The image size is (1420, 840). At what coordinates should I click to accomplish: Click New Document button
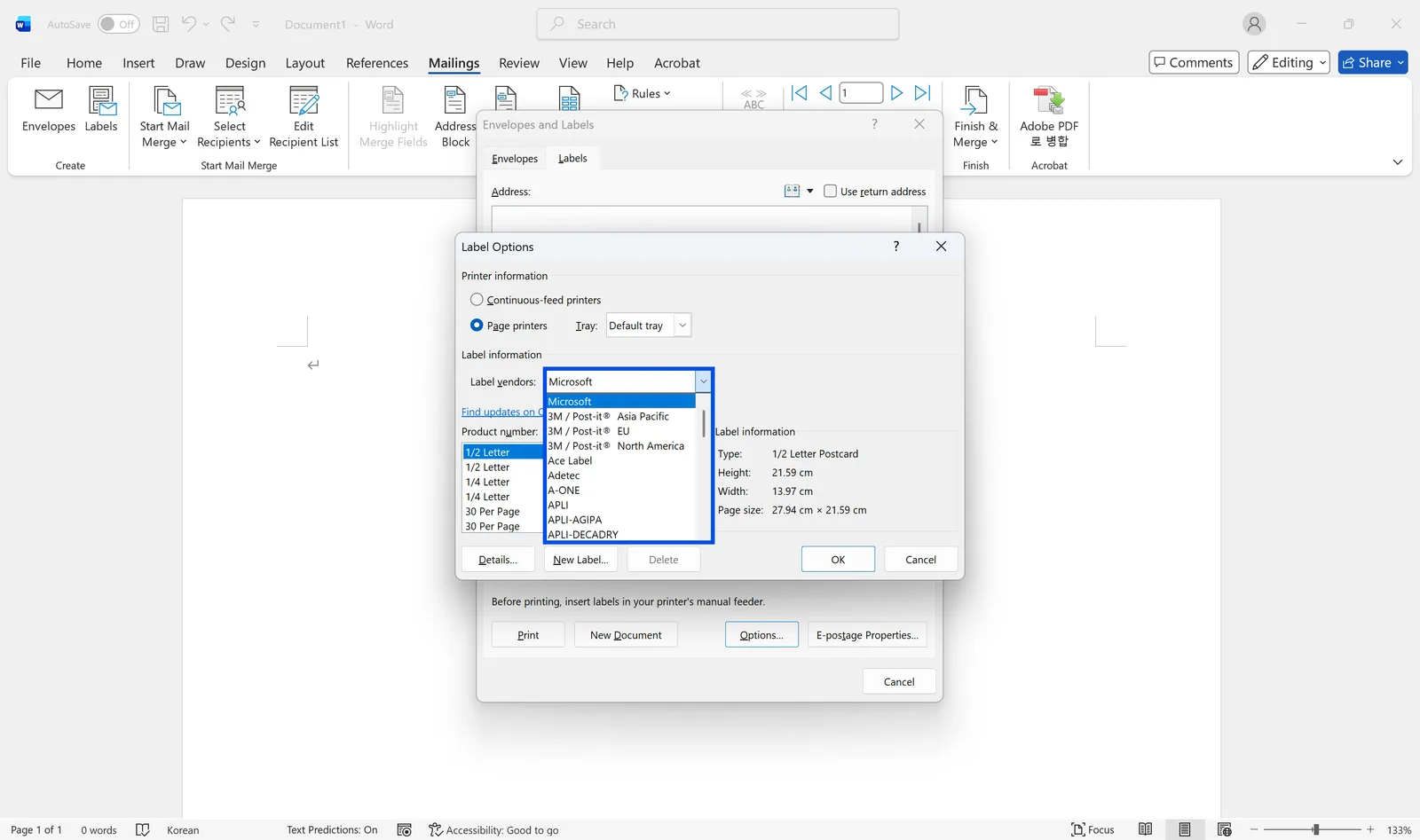point(626,635)
